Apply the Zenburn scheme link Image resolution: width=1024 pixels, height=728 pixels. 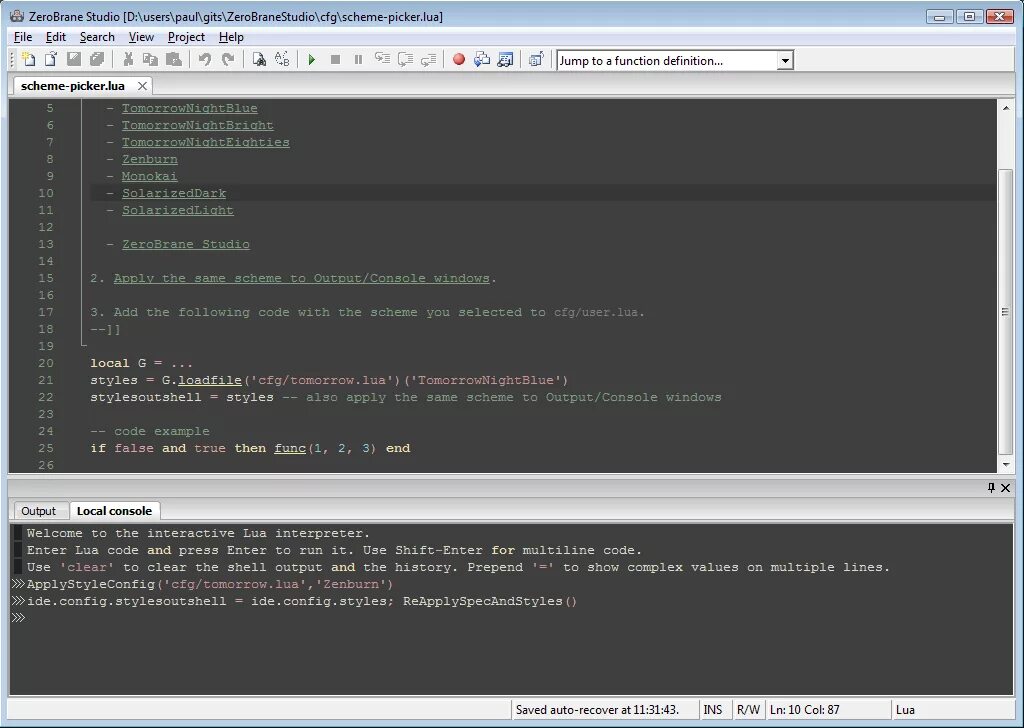(x=150, y=159)
